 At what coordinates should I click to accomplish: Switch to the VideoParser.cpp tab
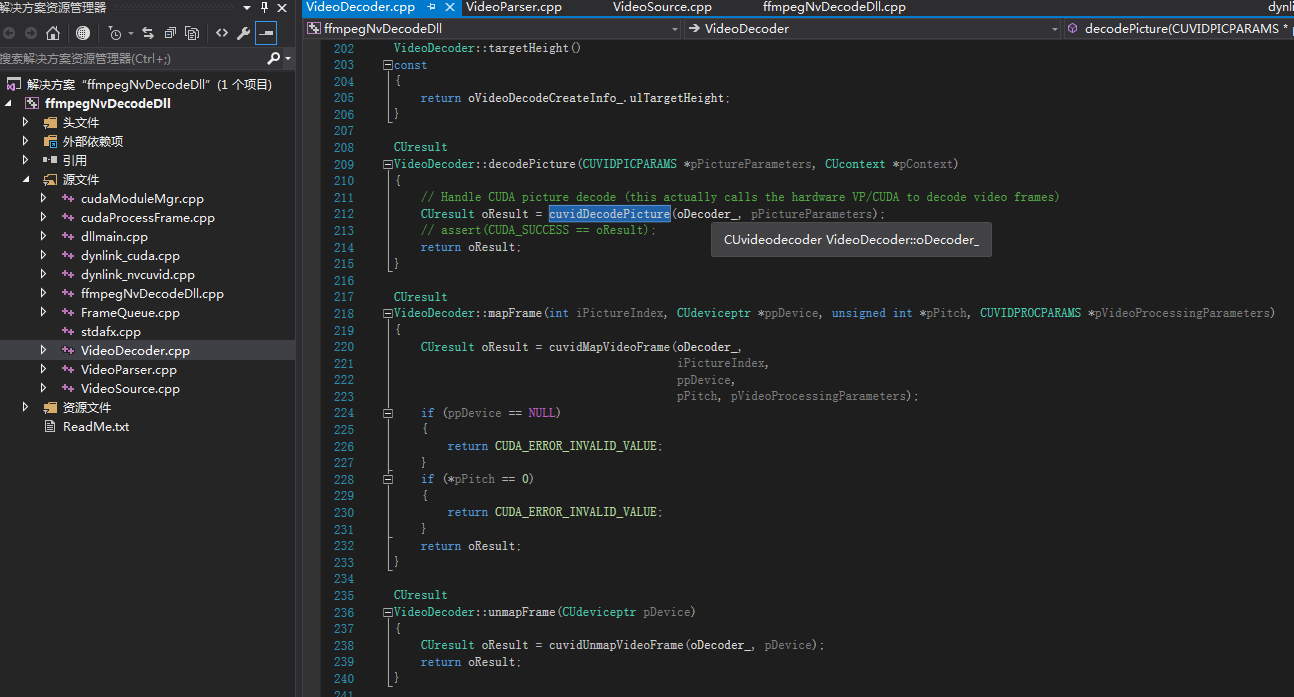click(x=514, y=7)
